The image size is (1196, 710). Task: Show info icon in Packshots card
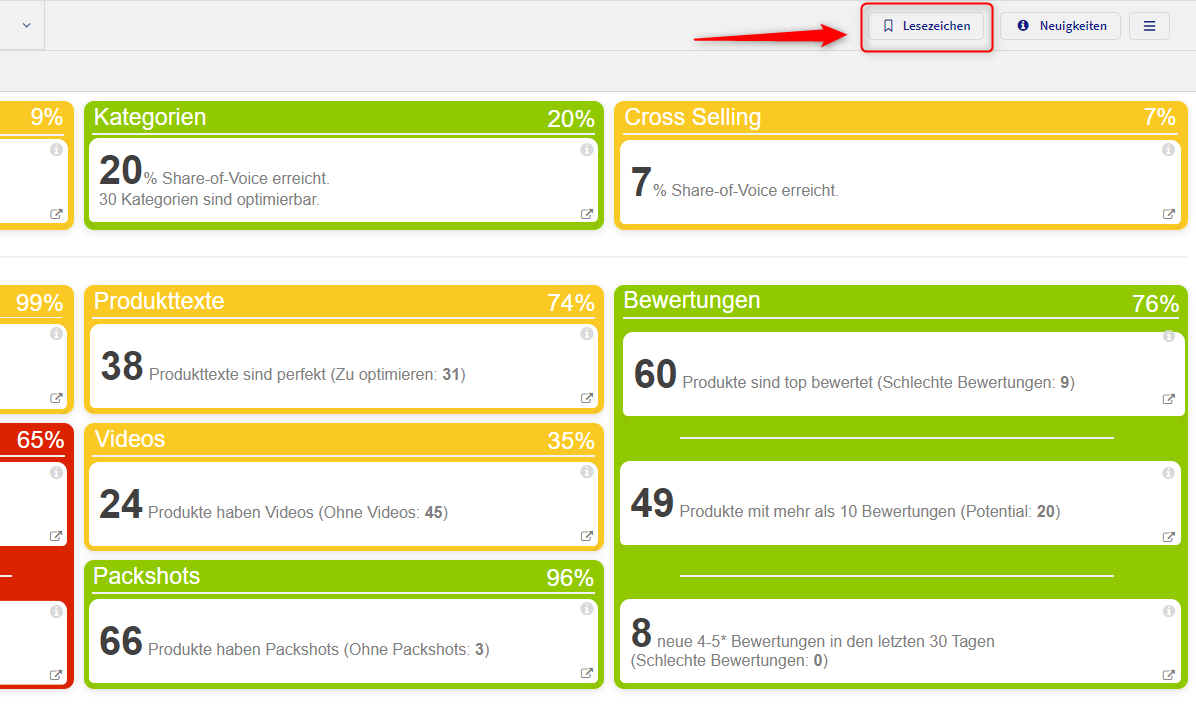pos(587,609)
